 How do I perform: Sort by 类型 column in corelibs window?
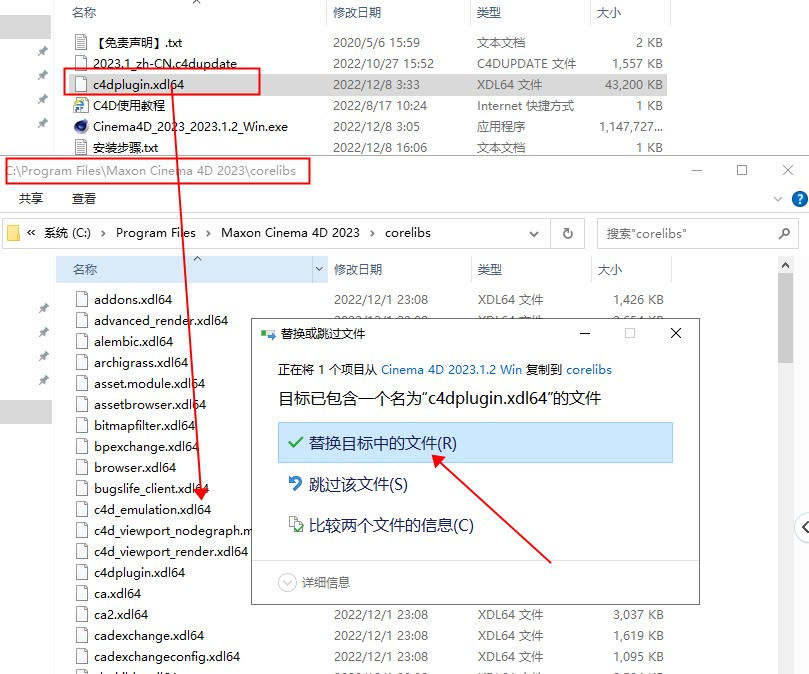(490, 269)
